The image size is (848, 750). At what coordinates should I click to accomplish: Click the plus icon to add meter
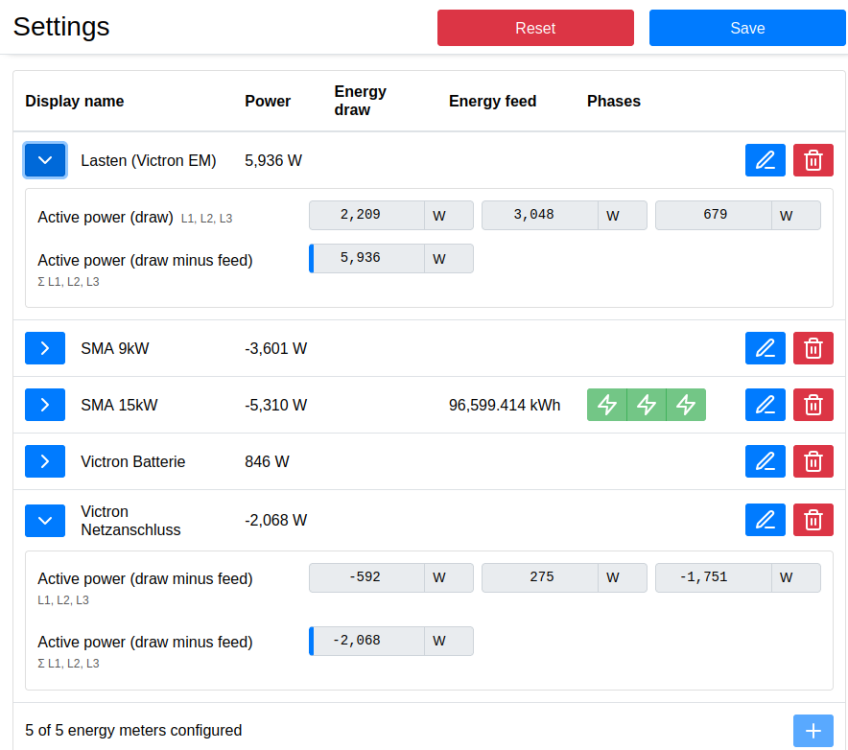[x=813, y=731]
